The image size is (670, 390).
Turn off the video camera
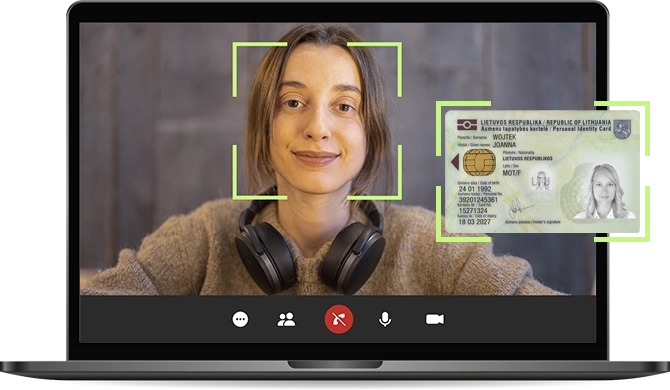(x=435, y=319)
